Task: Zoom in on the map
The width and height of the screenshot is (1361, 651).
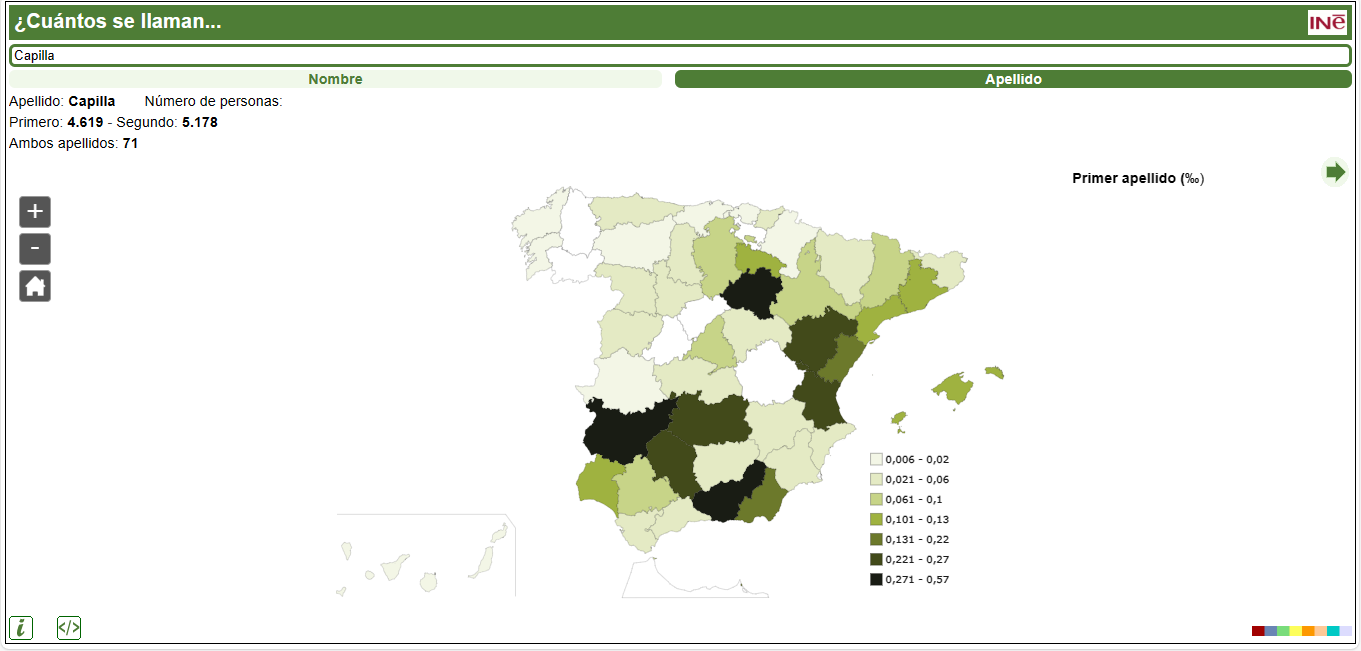Action: (35, 212)
